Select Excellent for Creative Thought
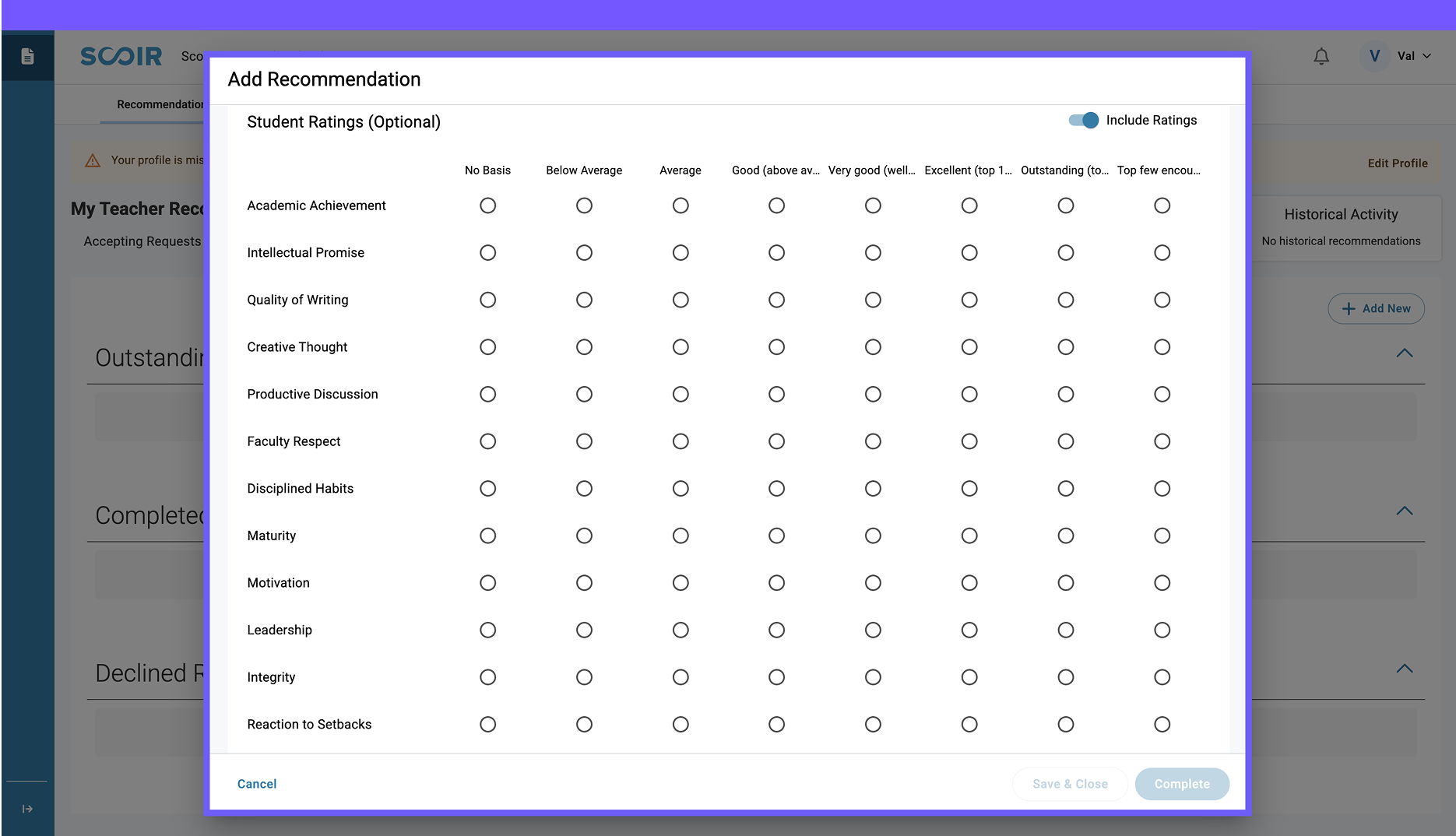 pyautogui.click(x=969, y=347)
